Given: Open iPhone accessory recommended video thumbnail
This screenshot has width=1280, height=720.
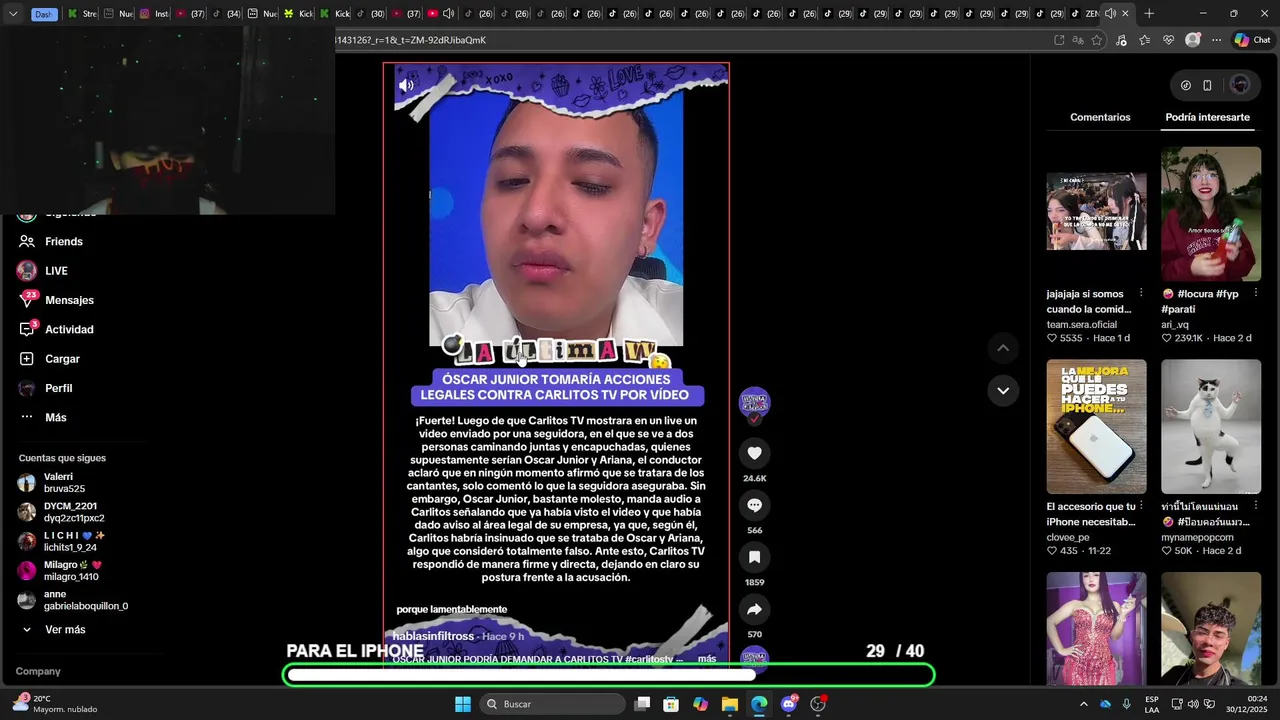Looking at the screenshot, I should (1096, 427).
